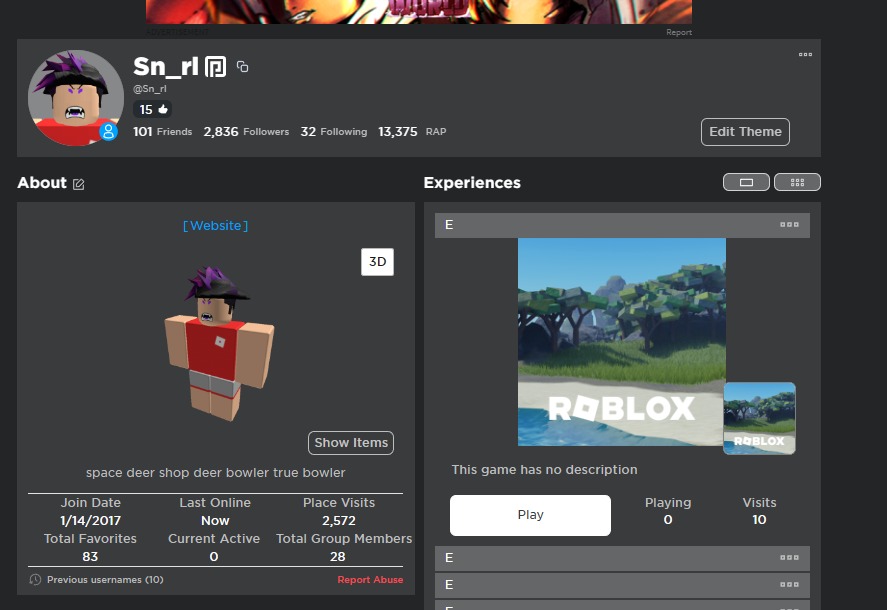Switch Experiences to slideshow view

pos(746,182)
